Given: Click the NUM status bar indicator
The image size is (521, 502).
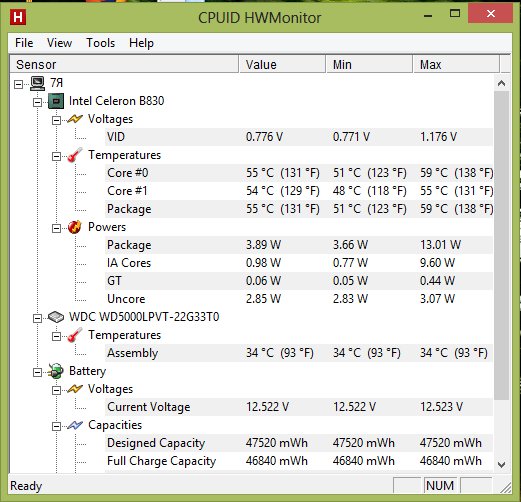Looking at the screenshot, I should [x=440, y=486].
